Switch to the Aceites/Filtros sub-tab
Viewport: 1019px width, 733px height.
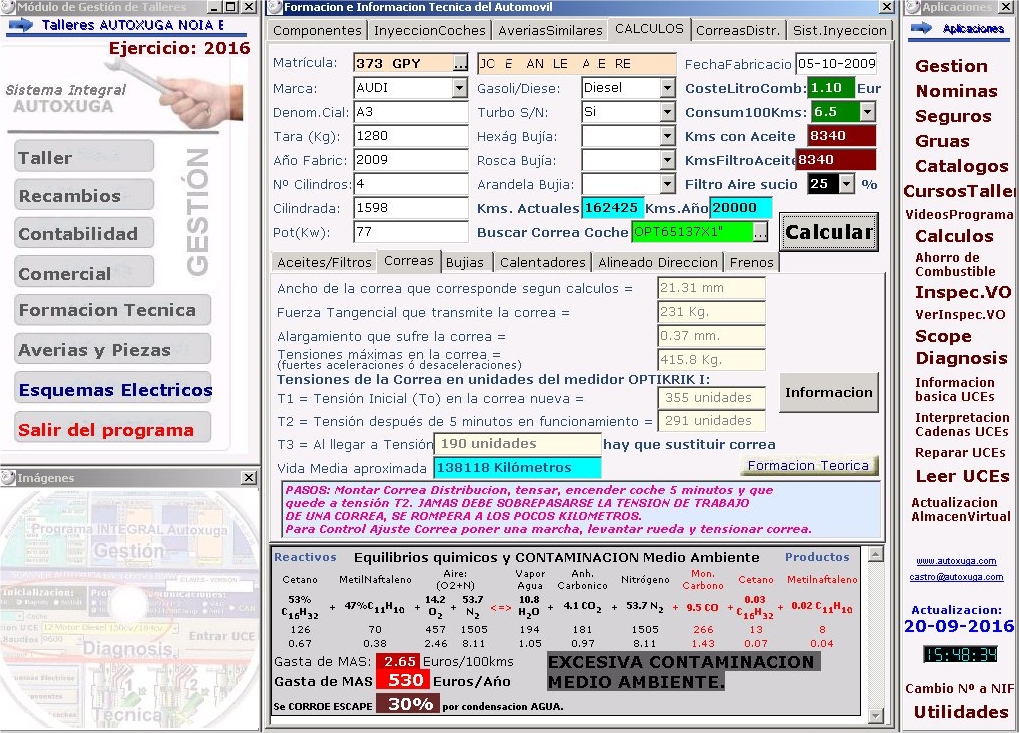pos(324,262)
